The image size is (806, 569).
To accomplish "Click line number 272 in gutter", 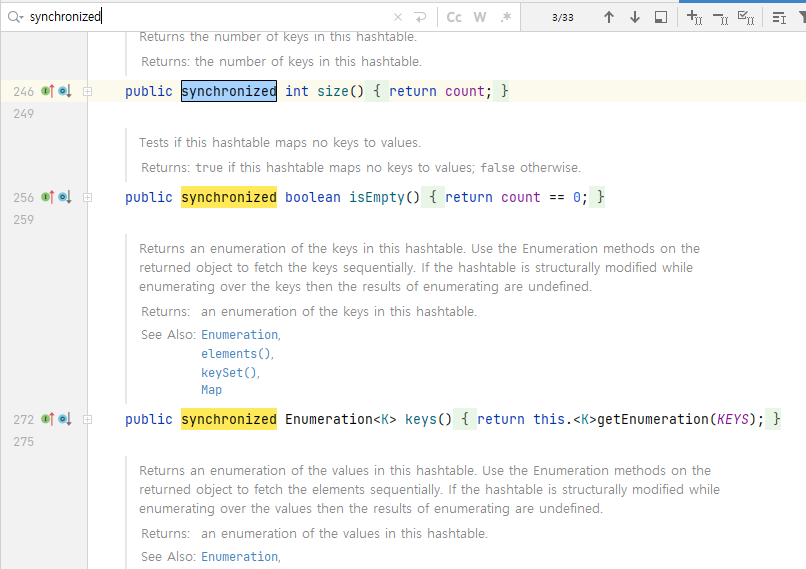I will click(24, 419).
